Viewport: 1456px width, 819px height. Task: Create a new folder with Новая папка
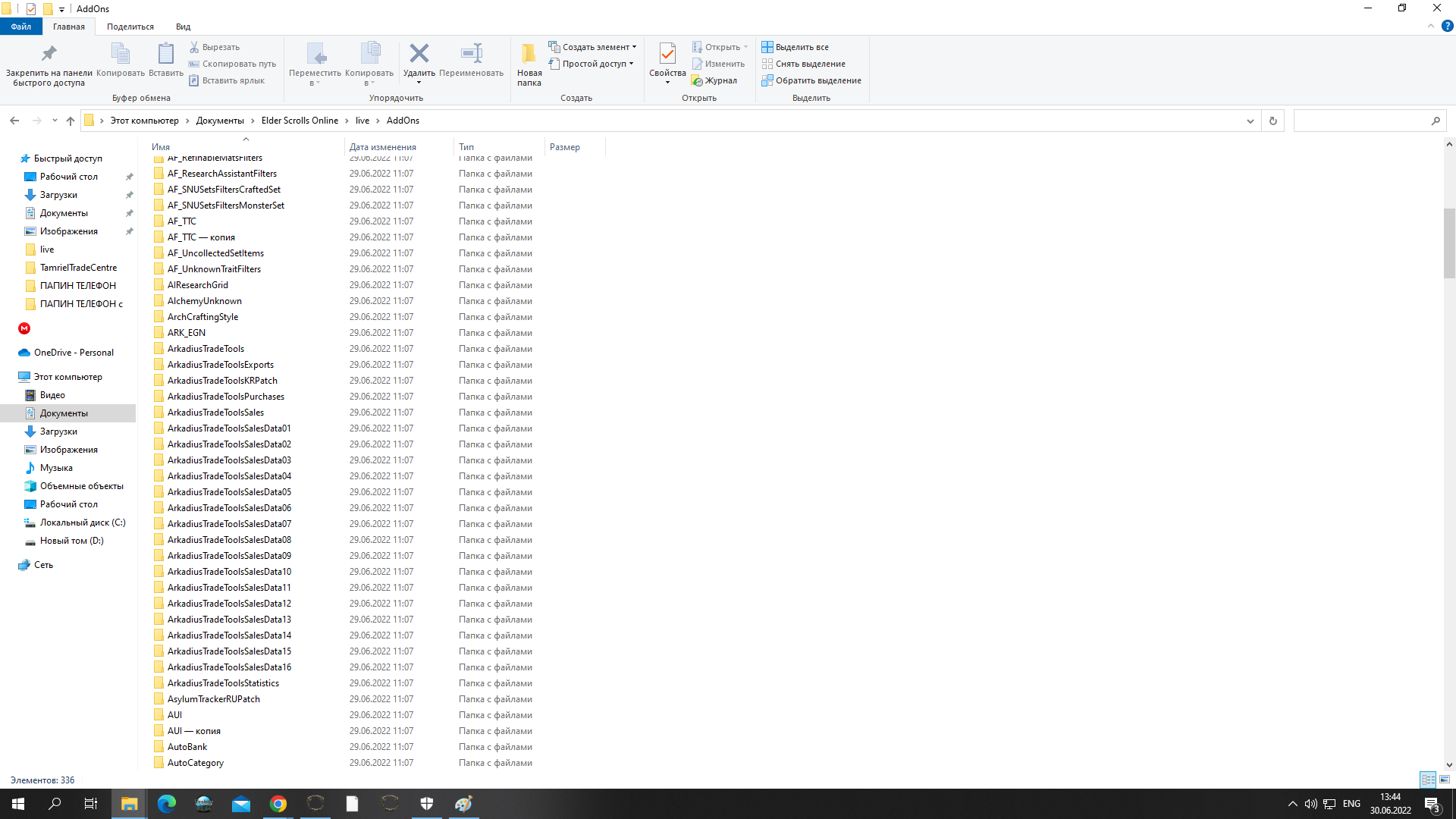pyautogui.click(x=529, y=64)
